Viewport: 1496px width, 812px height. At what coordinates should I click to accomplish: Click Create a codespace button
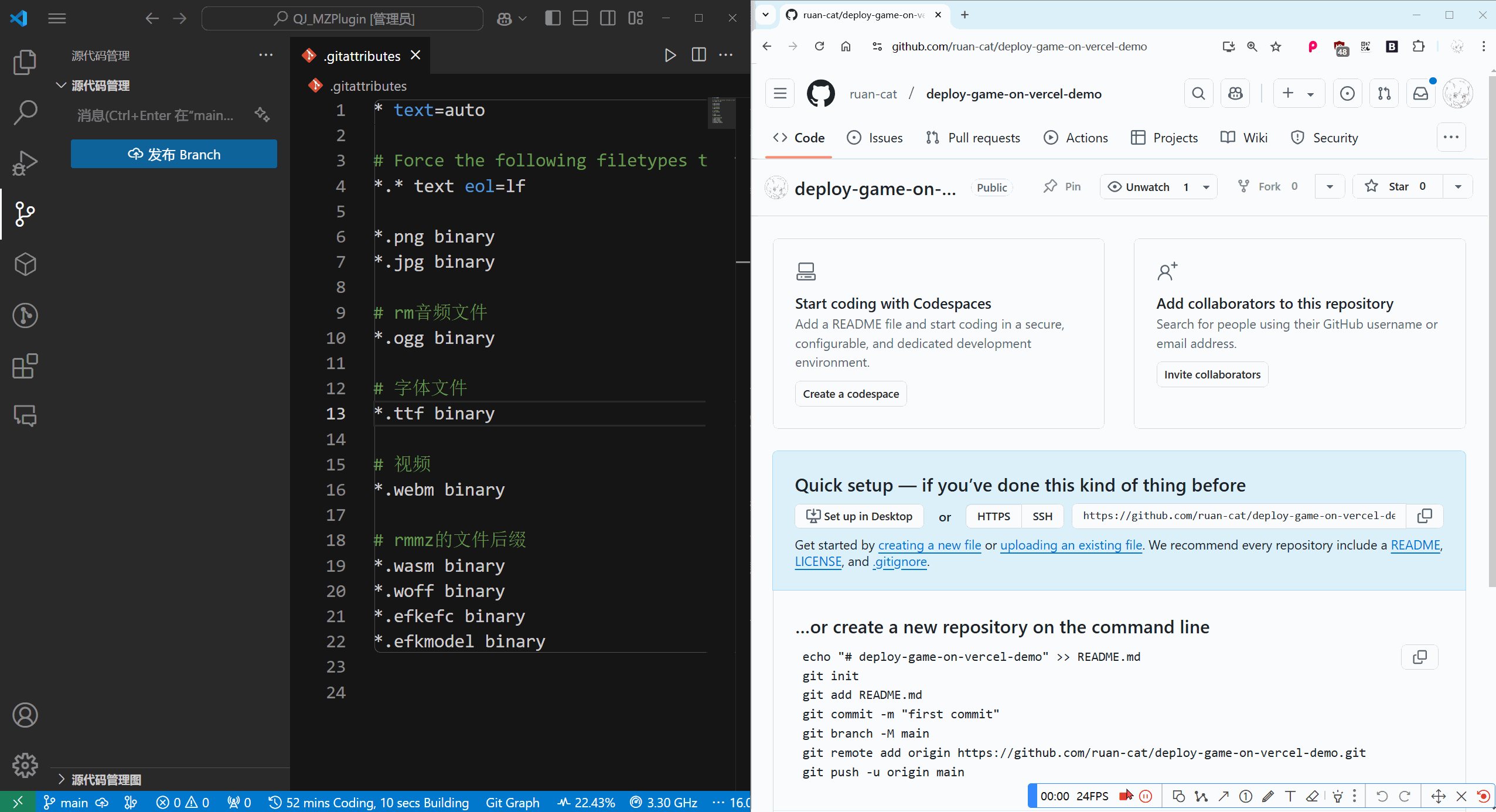click(x=851, y=394)
